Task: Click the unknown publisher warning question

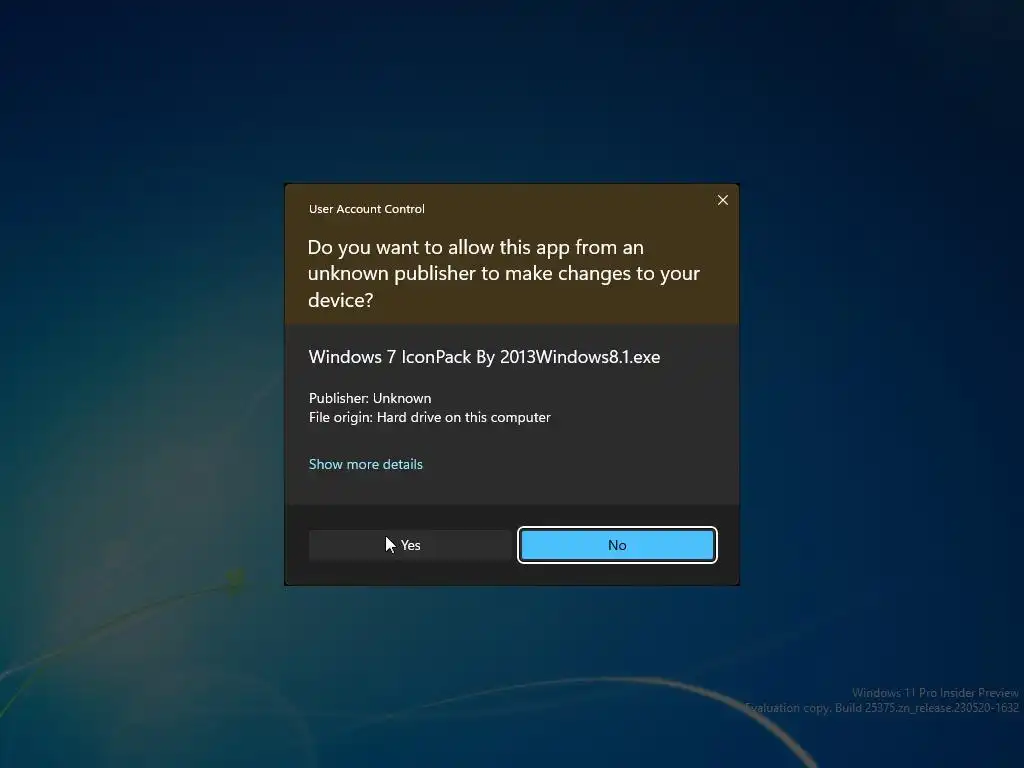Action: (x=504, y=274)
